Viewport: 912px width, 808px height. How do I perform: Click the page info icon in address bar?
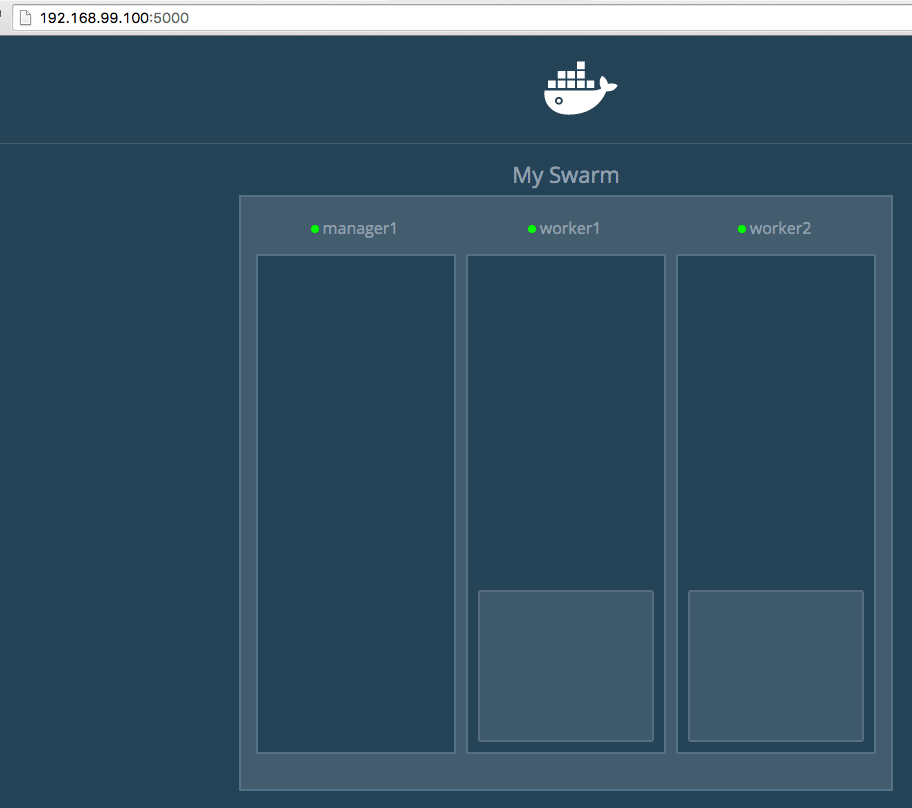pos(26,18)
